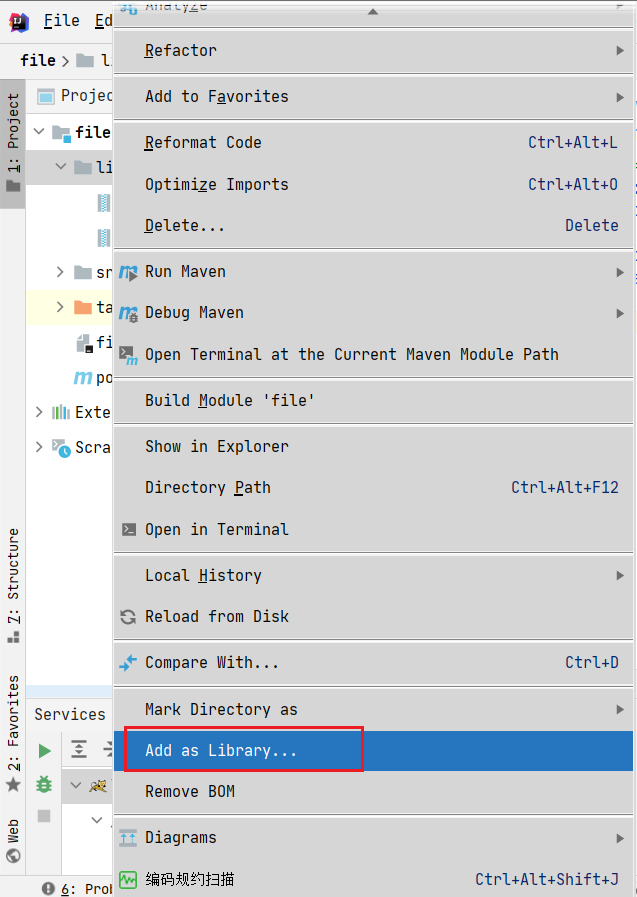Click the scroll-up arrow atop context menu

point(373,13)
